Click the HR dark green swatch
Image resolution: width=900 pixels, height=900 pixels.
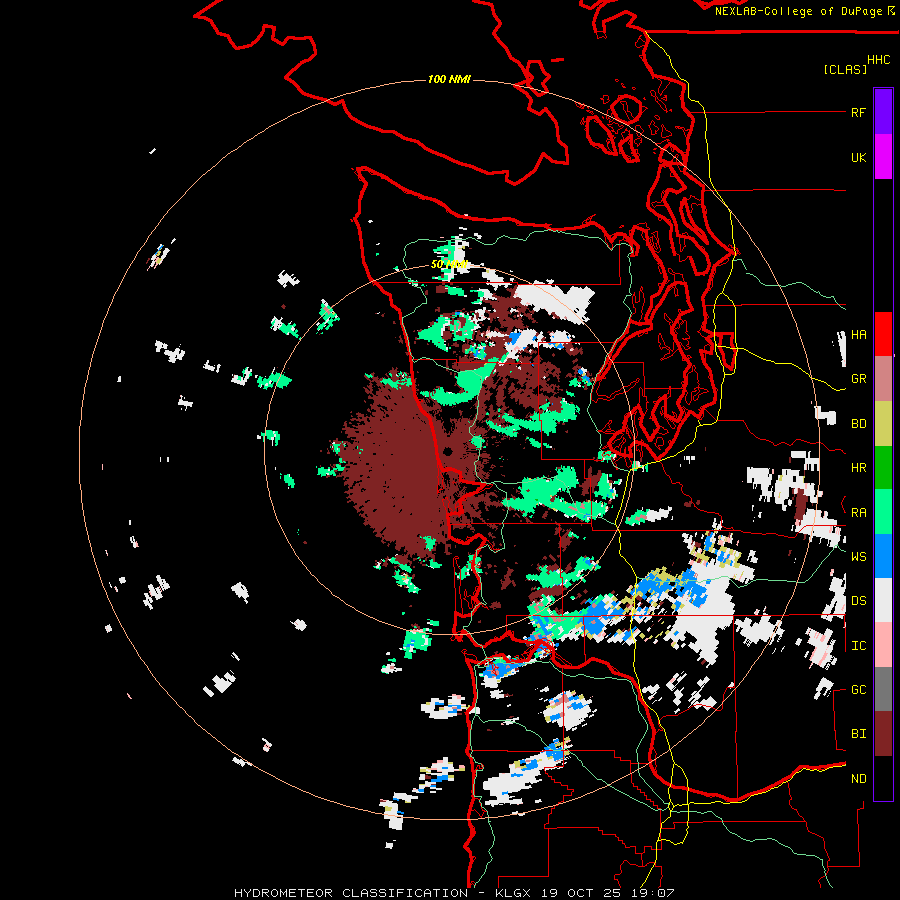click(x=883, y=468)
